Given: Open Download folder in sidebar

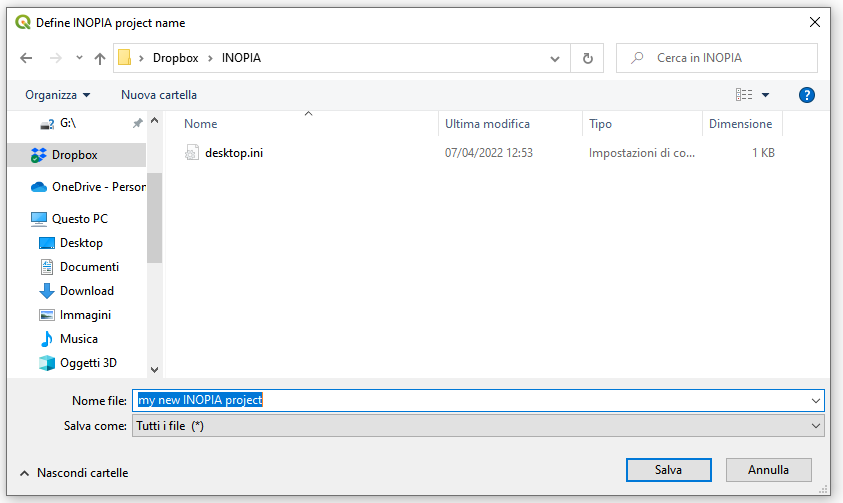Looking at the screenshot, I should (76, 291).
